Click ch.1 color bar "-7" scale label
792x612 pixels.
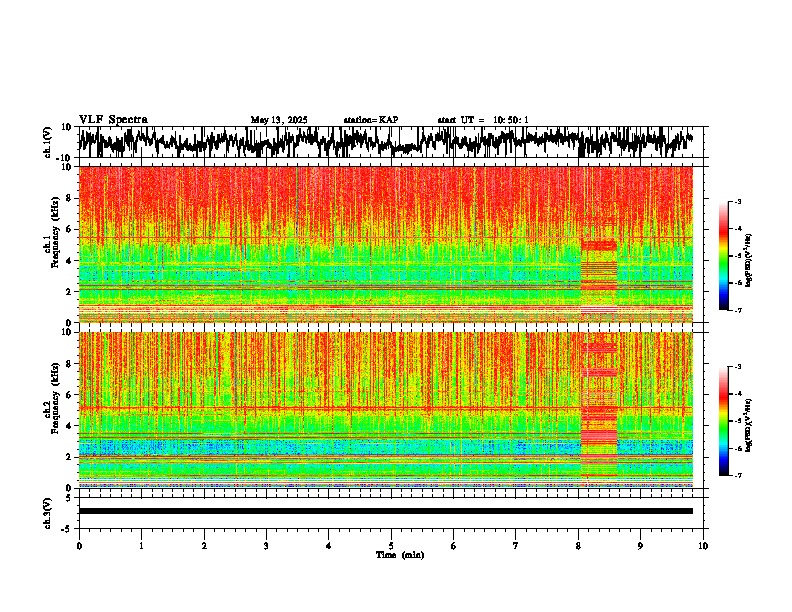click(738, 310)
